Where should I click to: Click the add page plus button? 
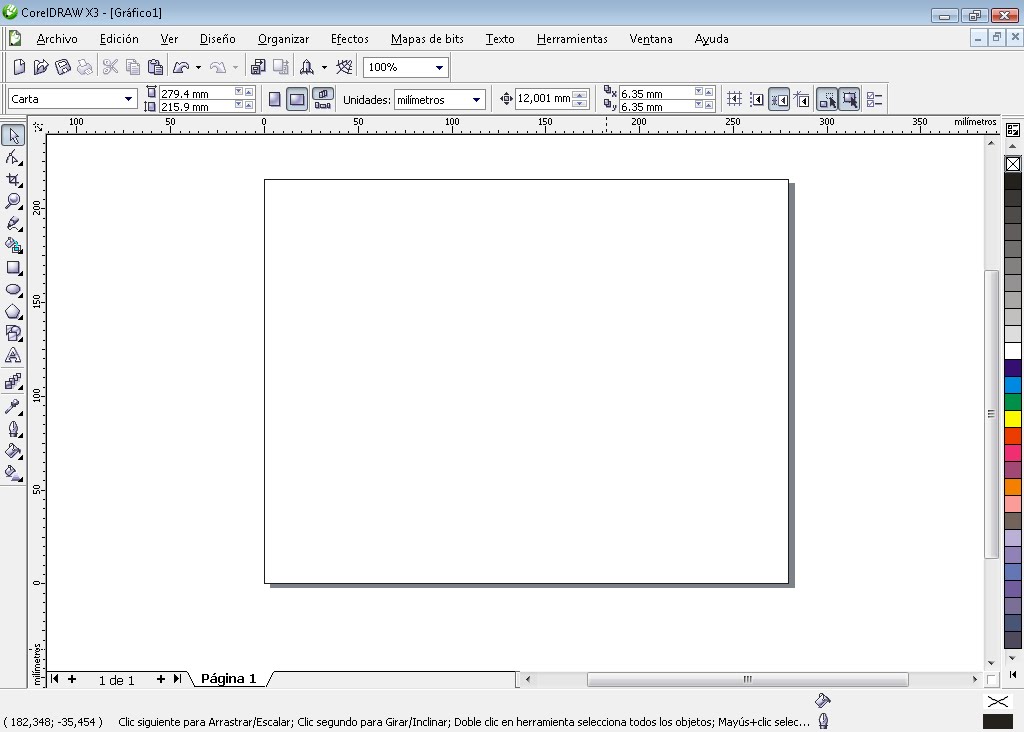point(72,679)
